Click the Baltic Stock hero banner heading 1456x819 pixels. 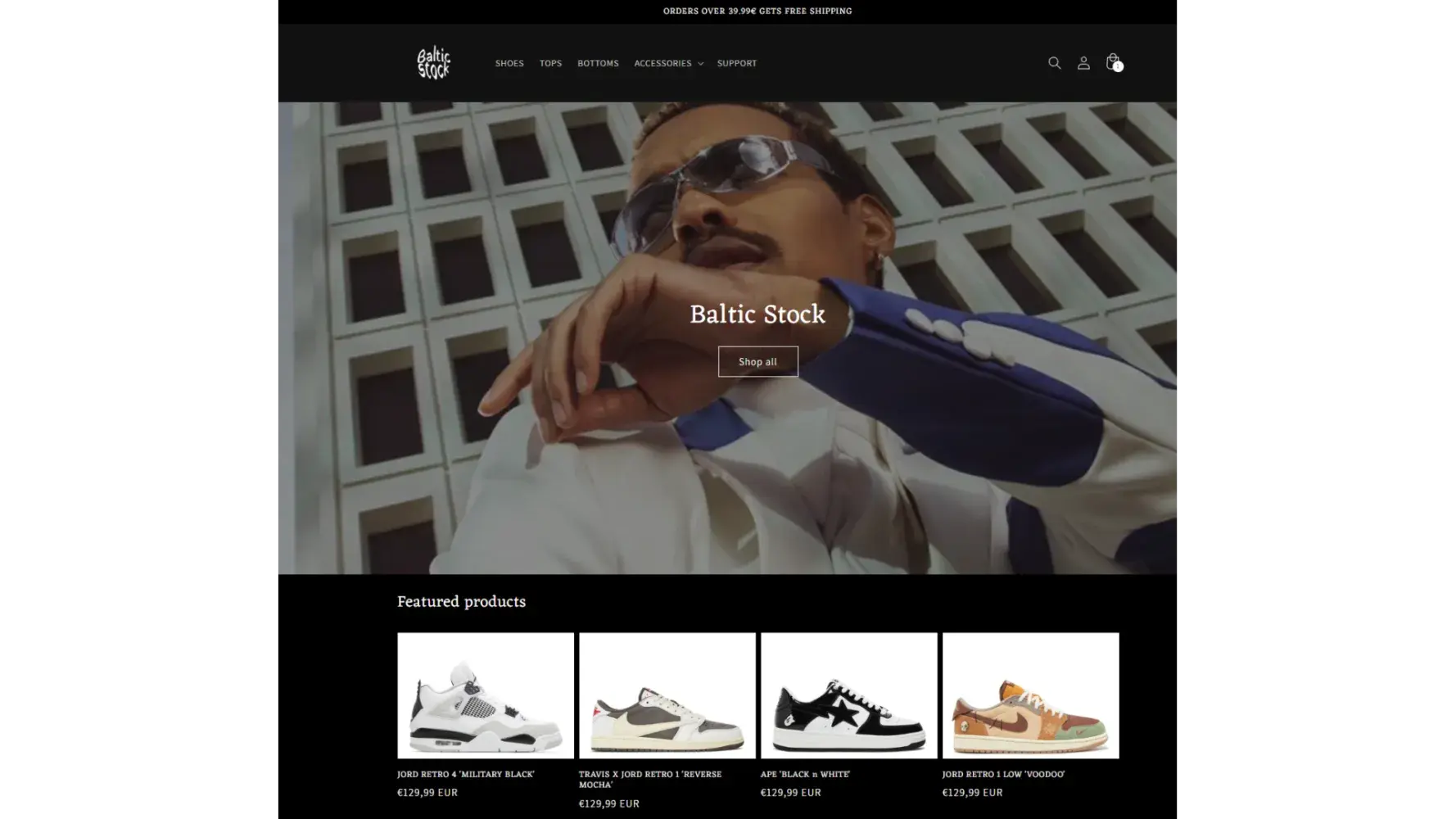[x=757, y=314]
